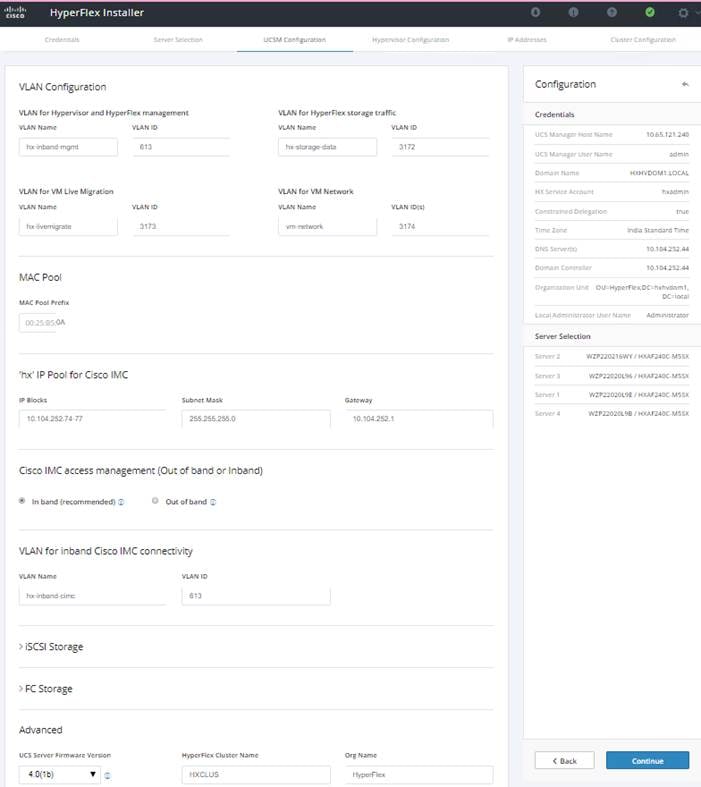The image size is (701, 787).
Task: Collapse the Configuration panel with arrow icon
Action: click(x=685, y=84)
